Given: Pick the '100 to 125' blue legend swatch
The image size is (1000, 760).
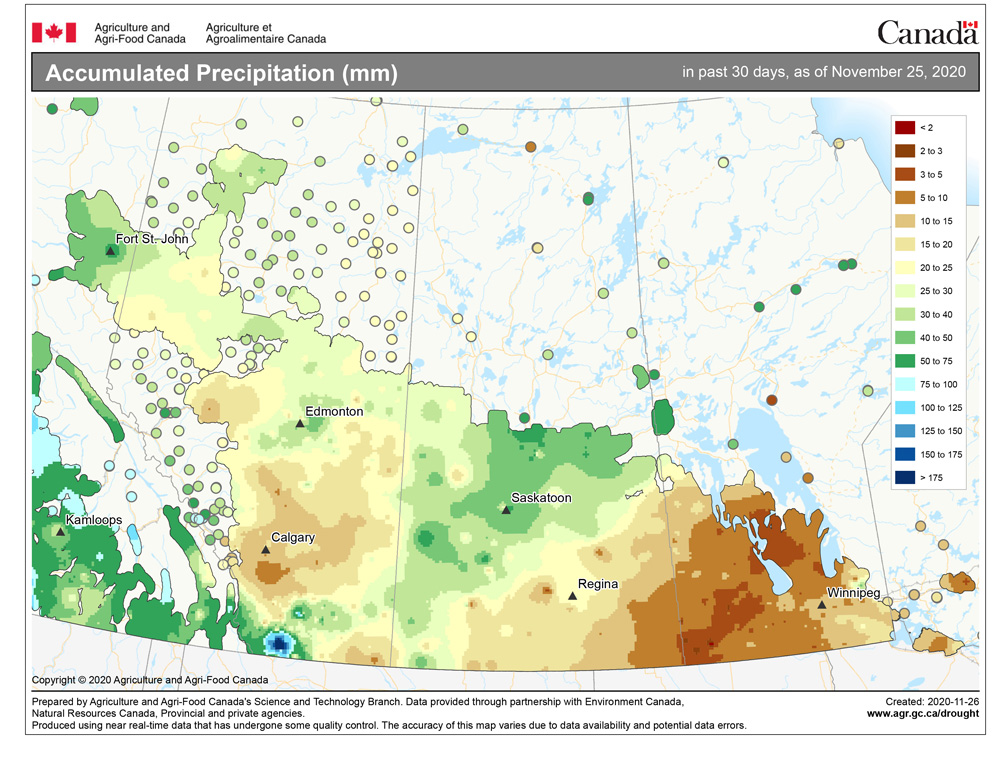Looking at the screenshot, I should point(904,408).
